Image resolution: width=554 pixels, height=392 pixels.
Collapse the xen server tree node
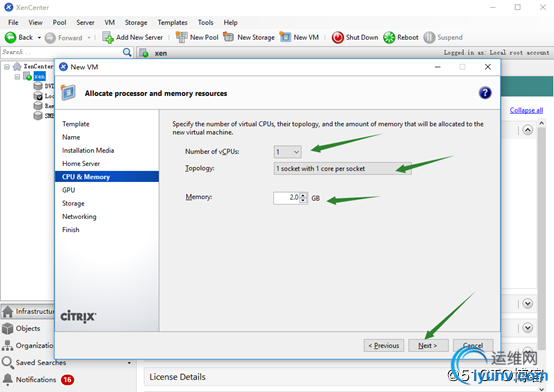(17, 76)
